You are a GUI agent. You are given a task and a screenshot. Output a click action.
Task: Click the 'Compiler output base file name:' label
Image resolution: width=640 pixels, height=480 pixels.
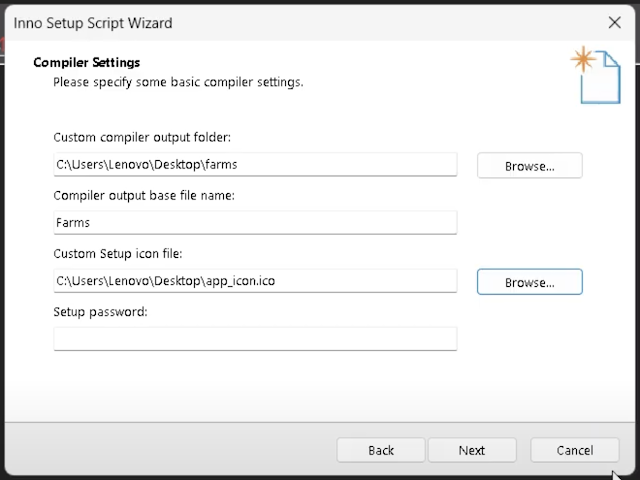(x=144, y=195)
